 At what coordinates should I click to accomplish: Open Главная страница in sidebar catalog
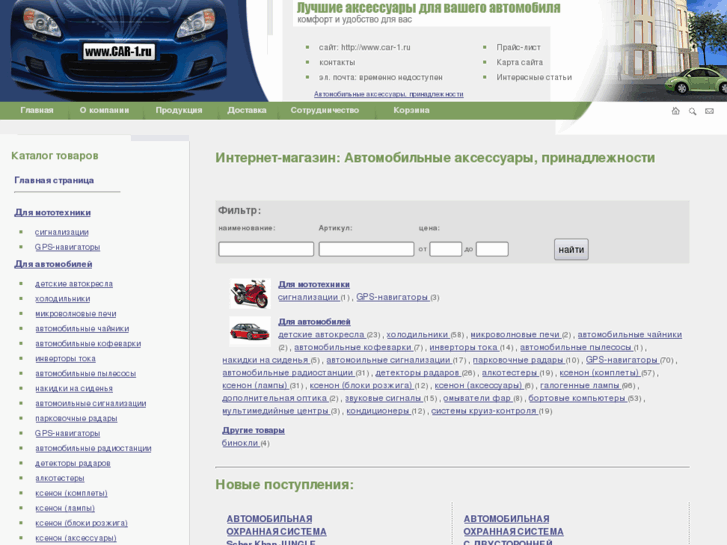tap(54, 180)
